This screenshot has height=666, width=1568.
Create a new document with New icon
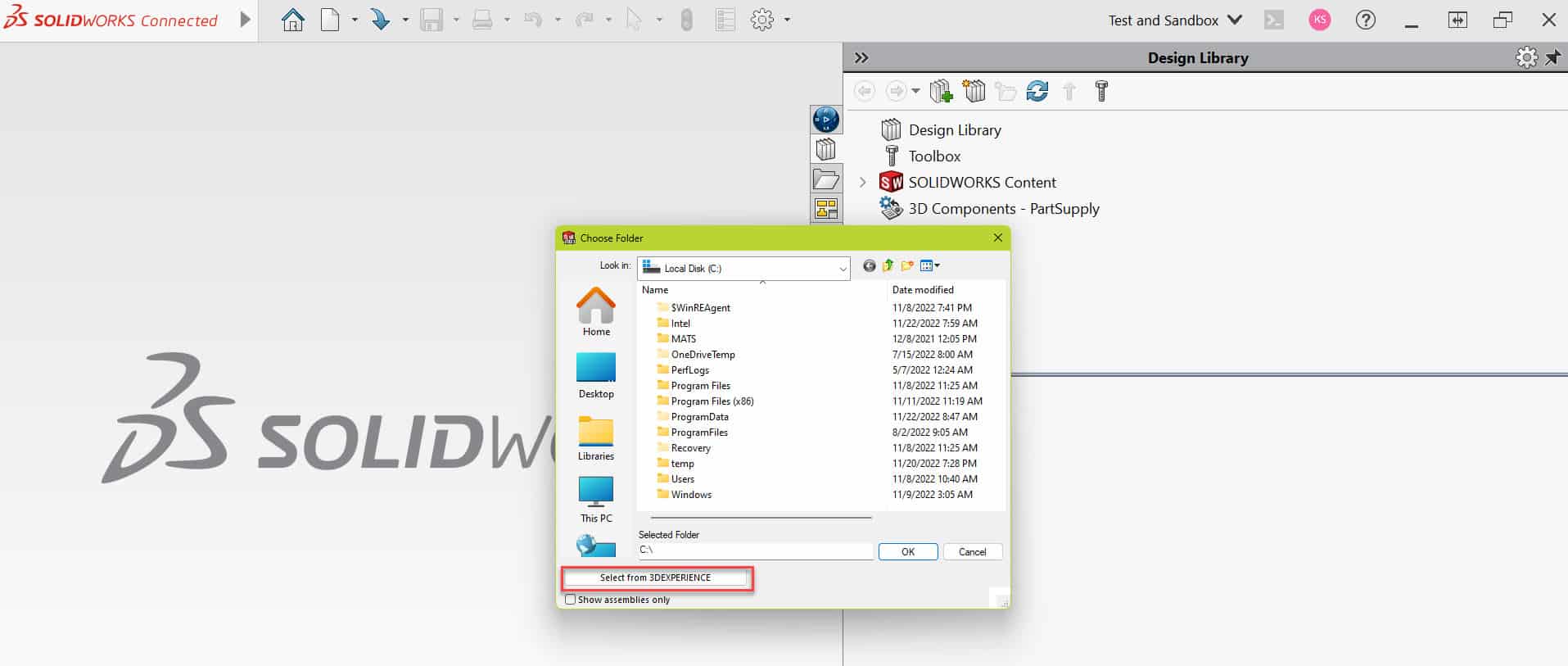tap(330, 20)
